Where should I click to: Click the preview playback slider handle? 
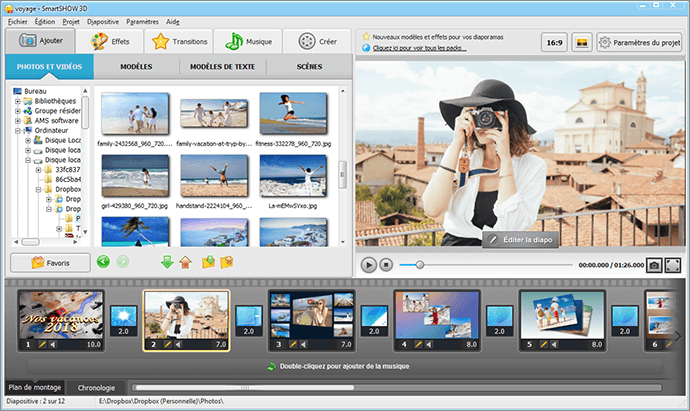[x=420, y=265]
